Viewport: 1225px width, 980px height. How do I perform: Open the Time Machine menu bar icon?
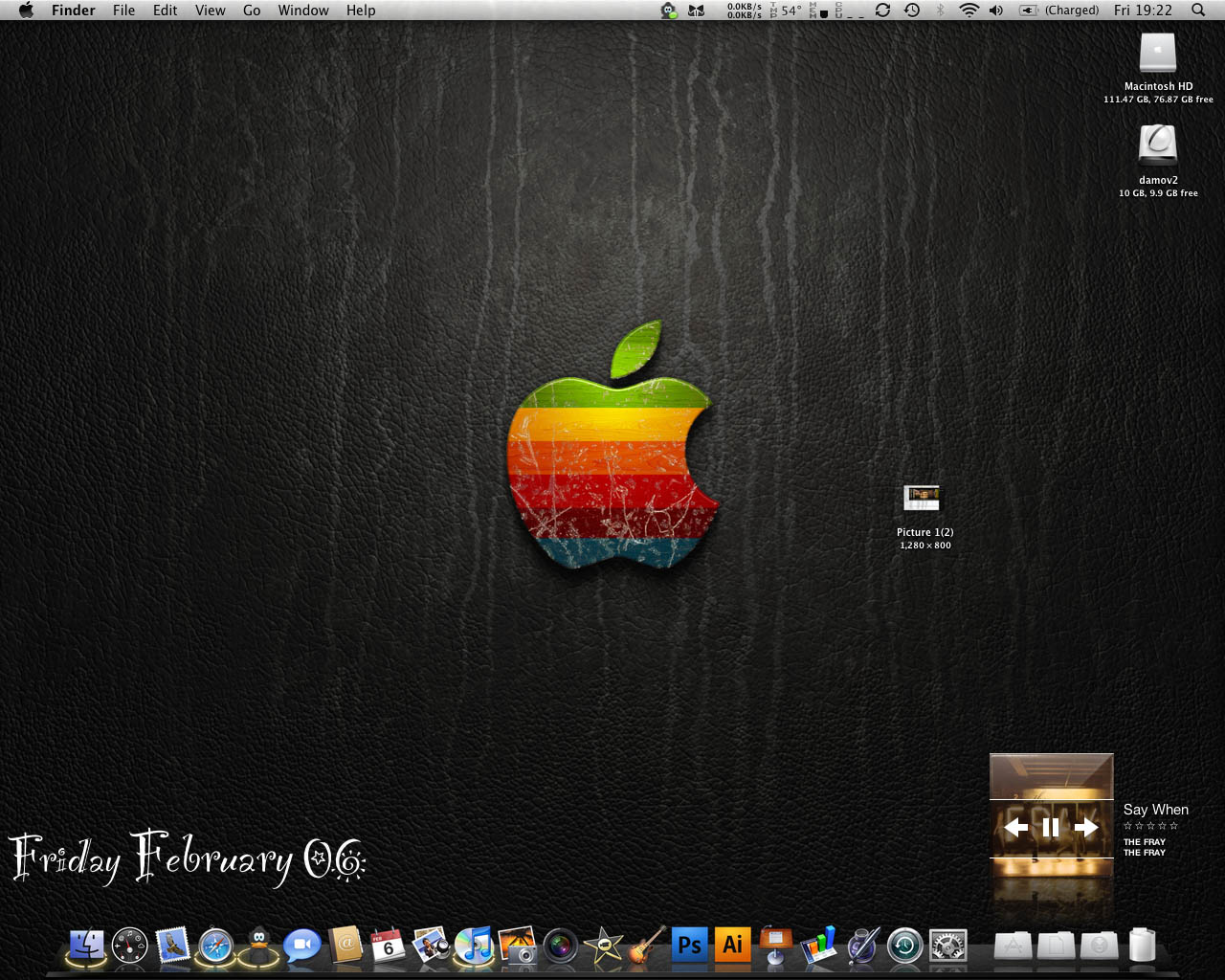(x=912, y=11)
